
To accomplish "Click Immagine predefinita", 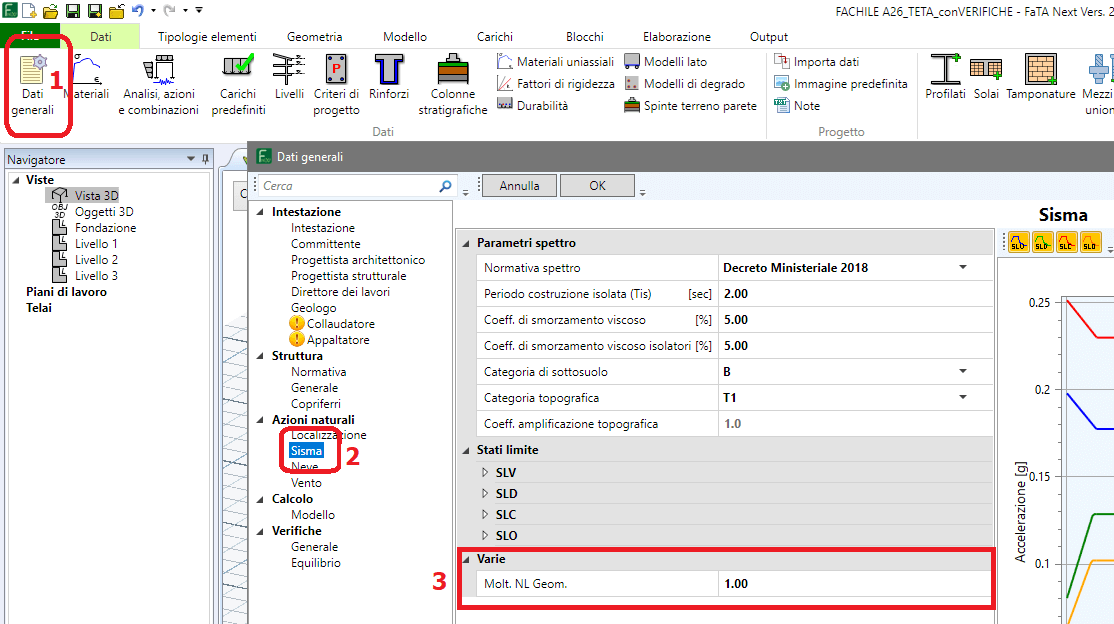I will [840, 84].
